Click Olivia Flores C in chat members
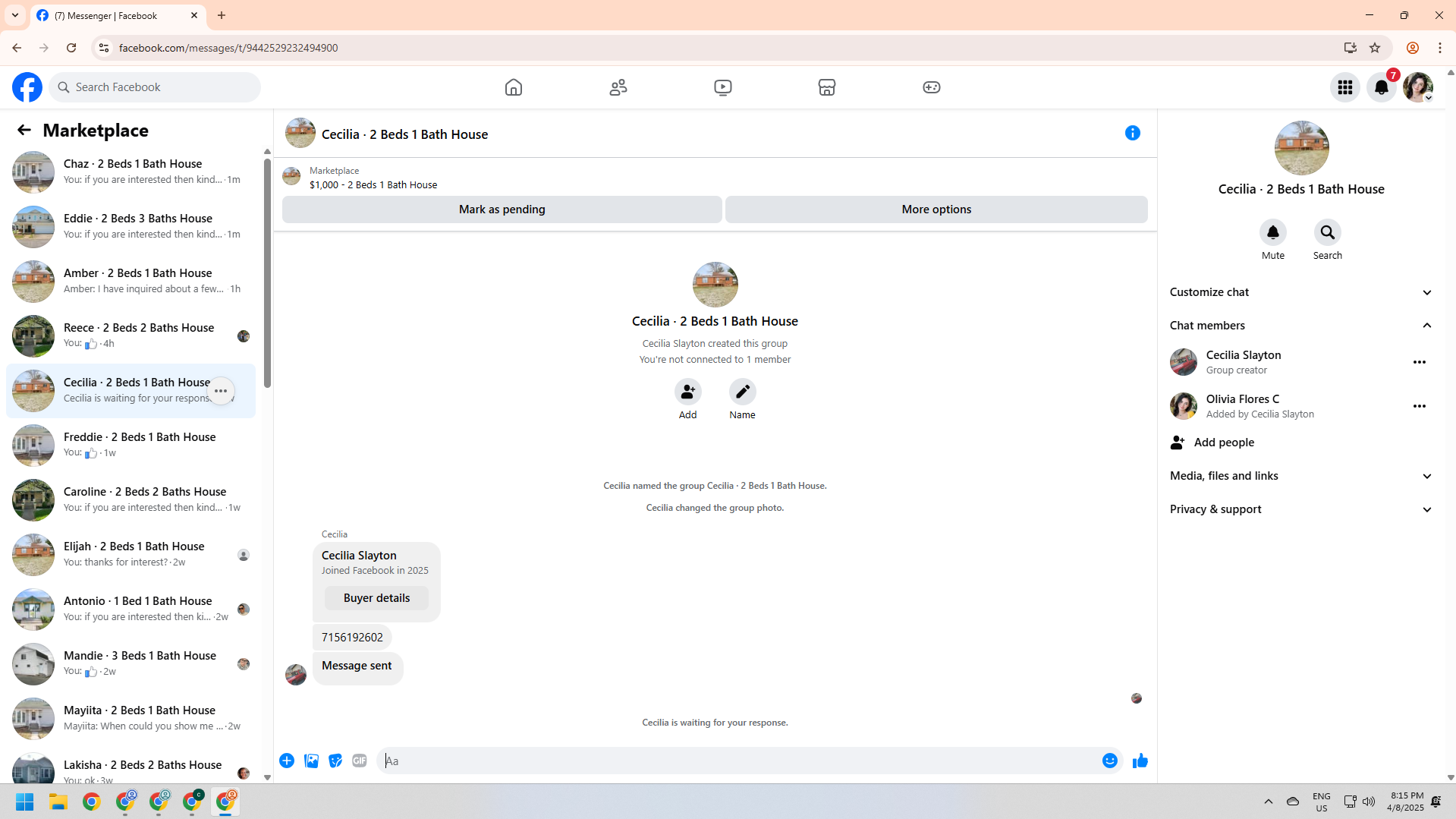This screenshot has width=1456, height=819. click(x=1242, y=399)
